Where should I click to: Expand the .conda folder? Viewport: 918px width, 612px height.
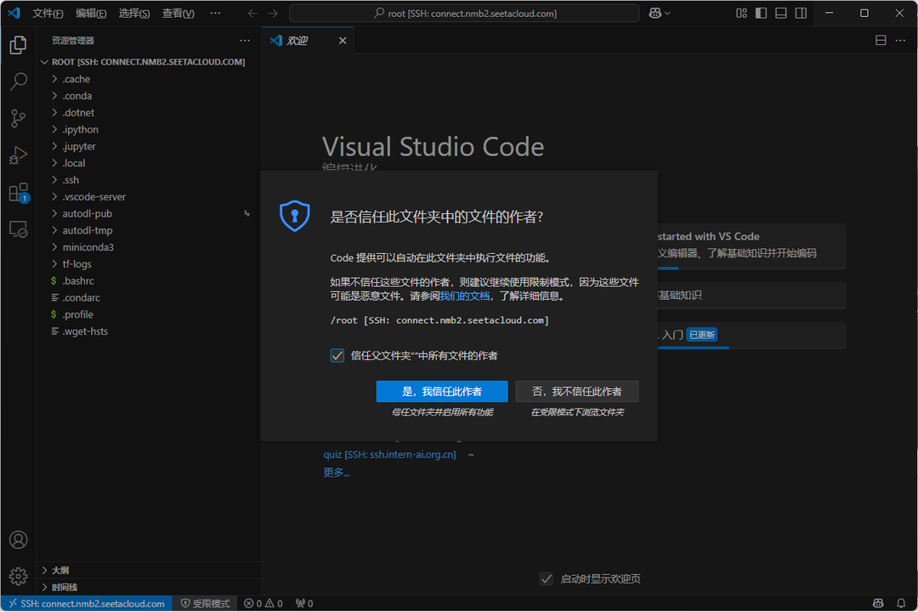click(149, 96)
